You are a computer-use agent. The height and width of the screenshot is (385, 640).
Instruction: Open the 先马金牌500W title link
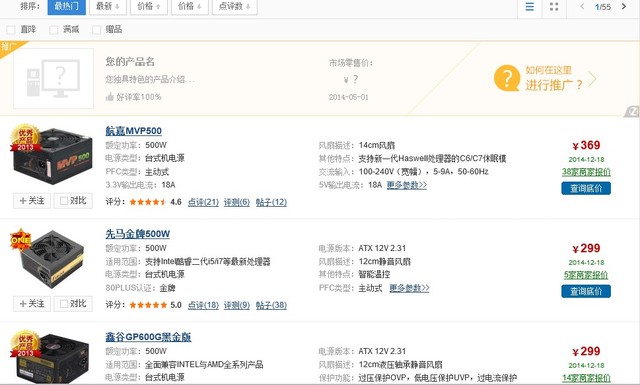pos(138,234)
